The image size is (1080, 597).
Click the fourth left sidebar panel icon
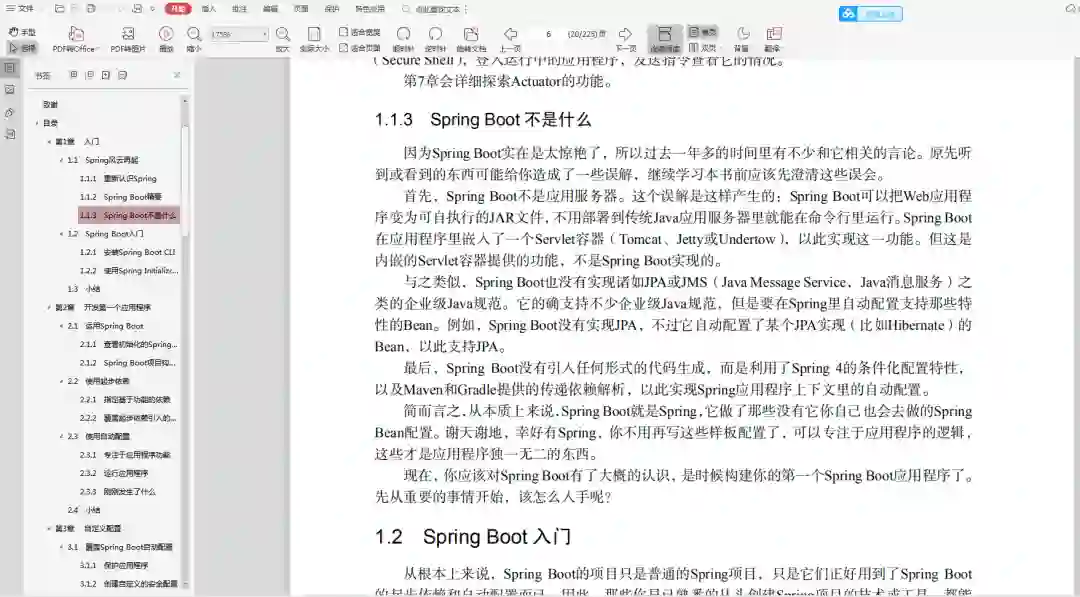tap(10, 134)
